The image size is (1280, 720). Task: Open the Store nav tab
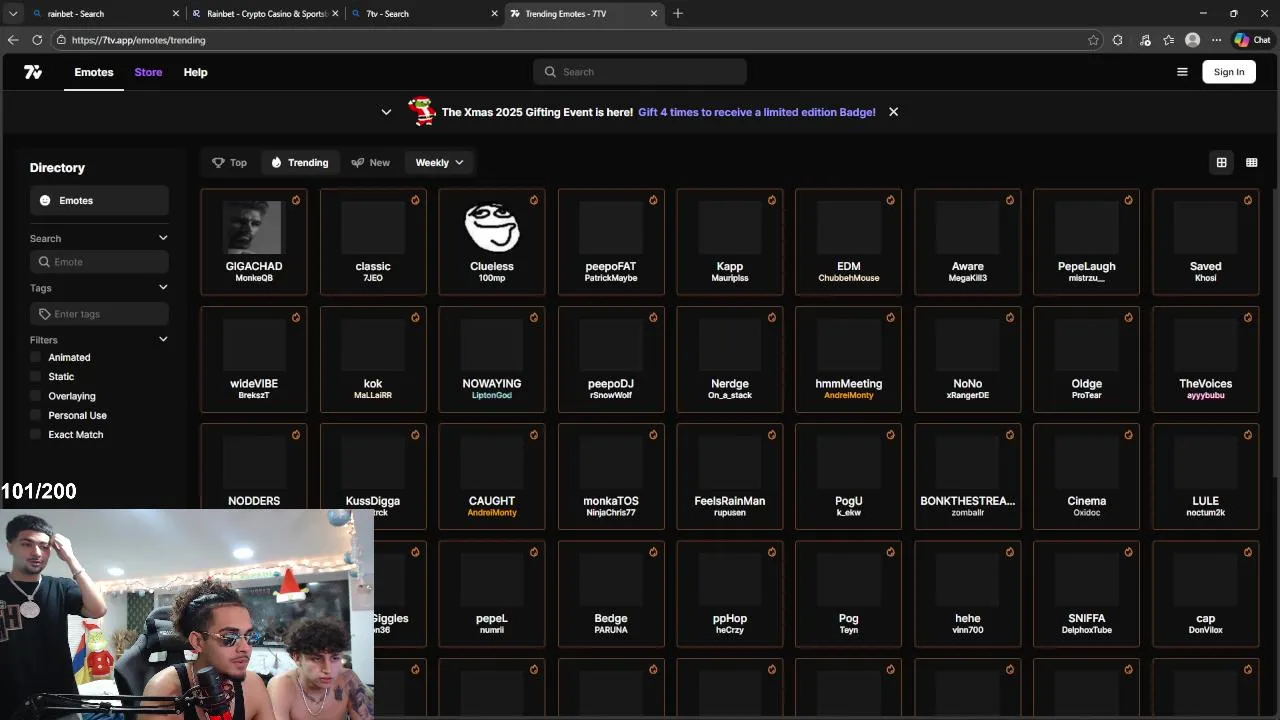click(148, 72)
